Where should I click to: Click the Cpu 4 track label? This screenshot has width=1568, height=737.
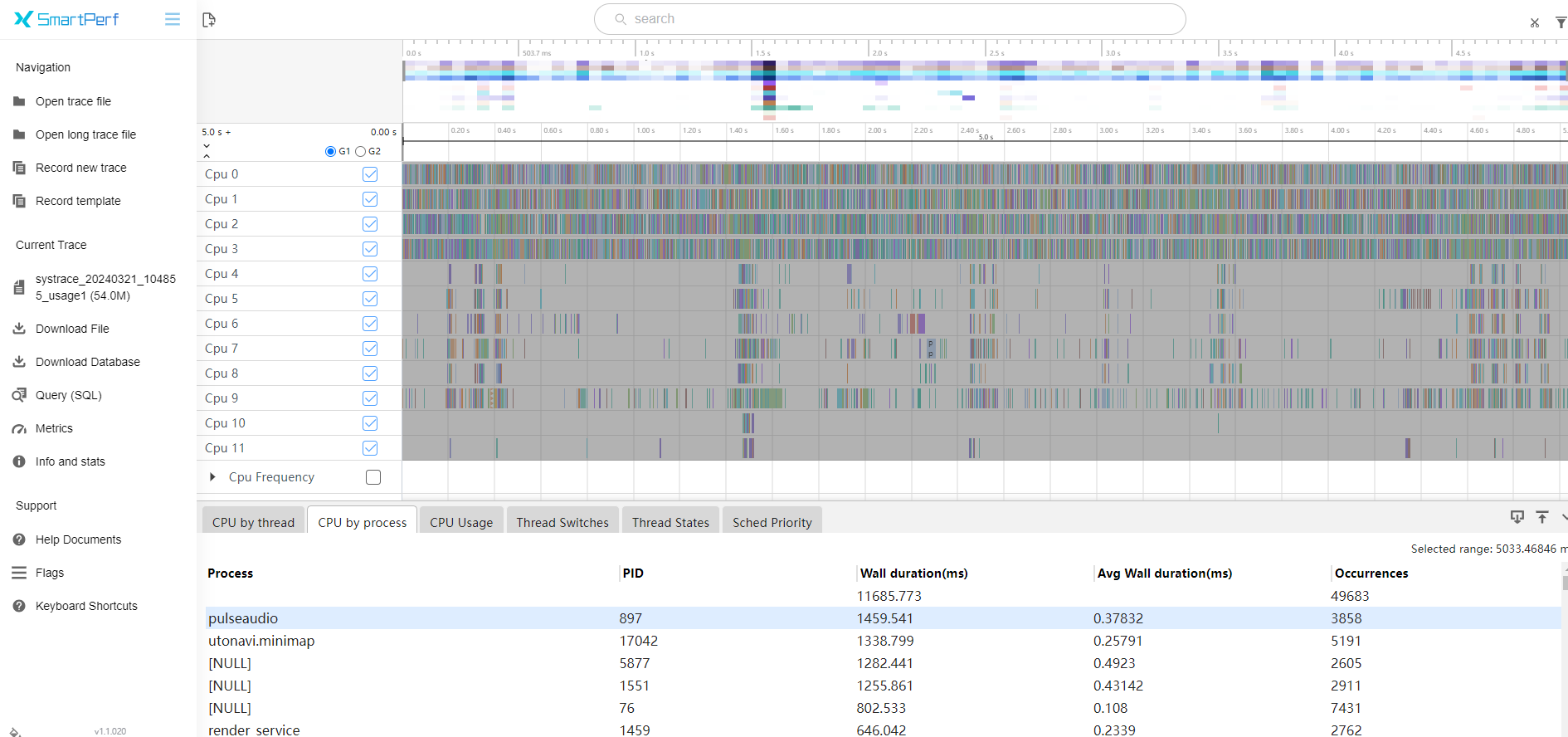click(x=222, y=274)
